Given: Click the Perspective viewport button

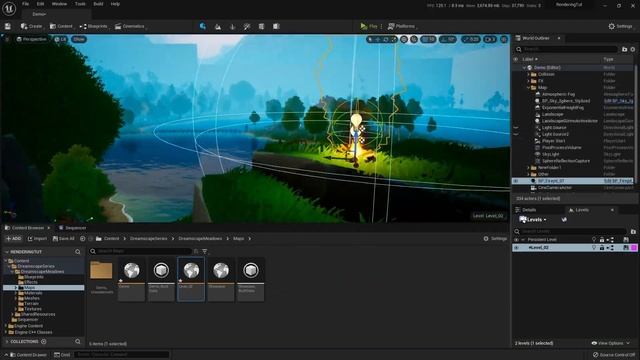Looking at the screenshot, I should pos(31,39).
